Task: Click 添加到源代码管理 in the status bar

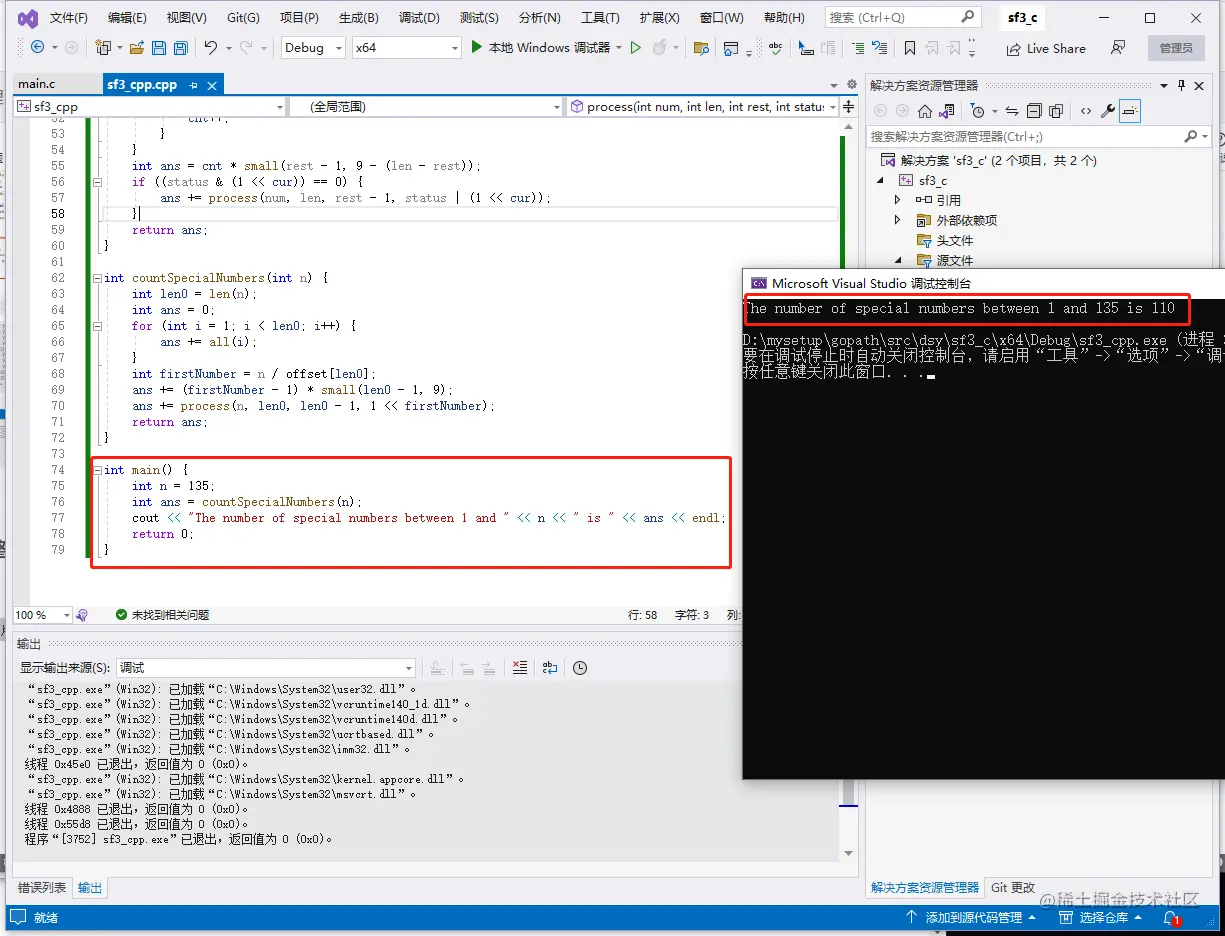Action: [972, 917]
